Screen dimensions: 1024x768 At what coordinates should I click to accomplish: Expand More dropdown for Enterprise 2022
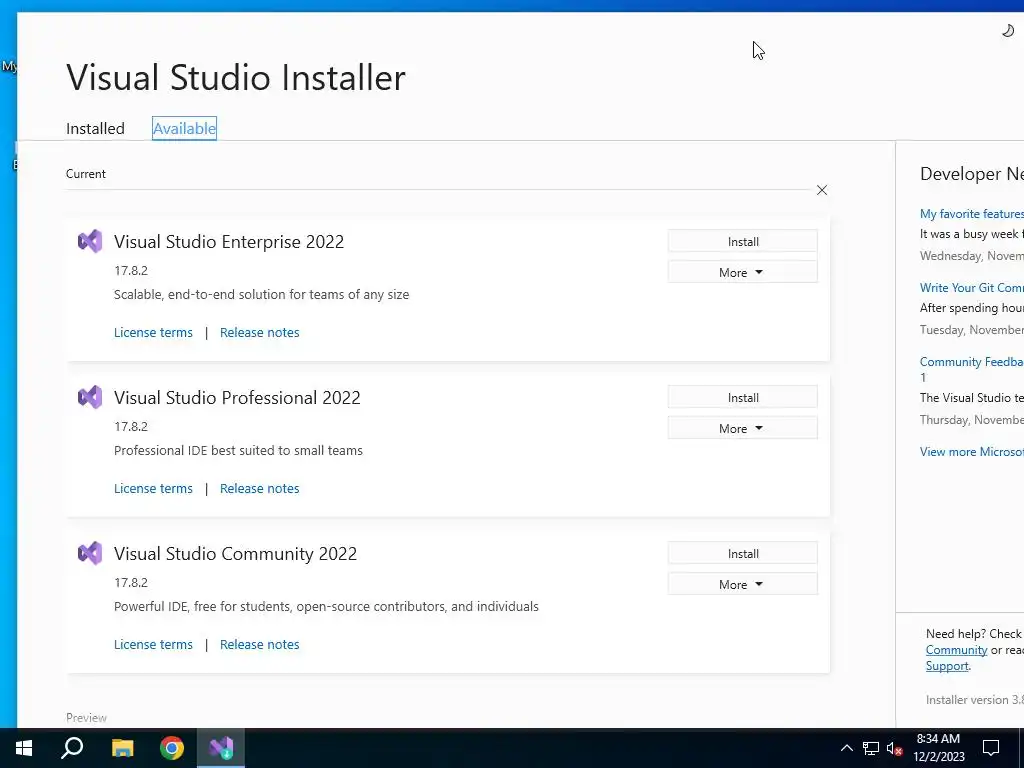coord(743,272)
